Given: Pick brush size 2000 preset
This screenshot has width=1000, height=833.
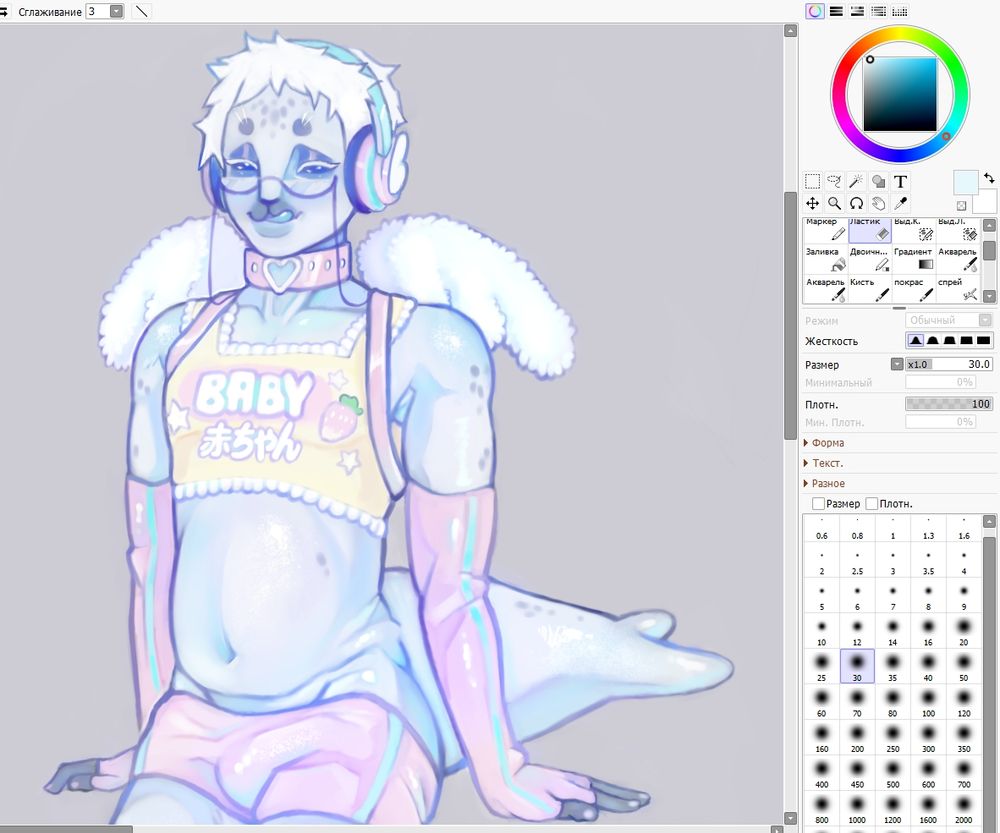Looking at the screenshot, I should pos(964,808).
